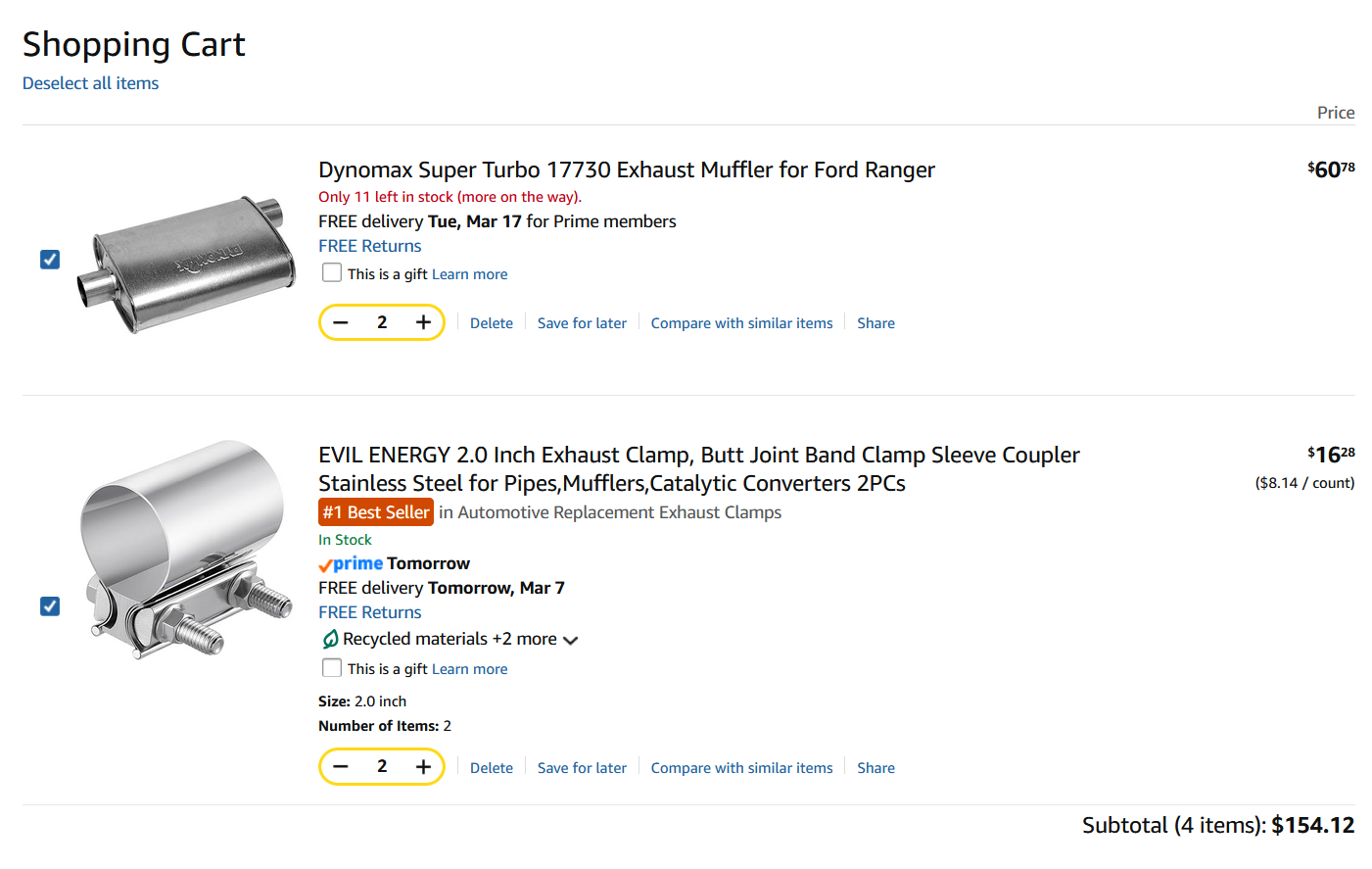The height and width of the screenshot is (869, 1372).
Task: Open the #1 Best Seller badge
Action: click(x=376, y=512)
